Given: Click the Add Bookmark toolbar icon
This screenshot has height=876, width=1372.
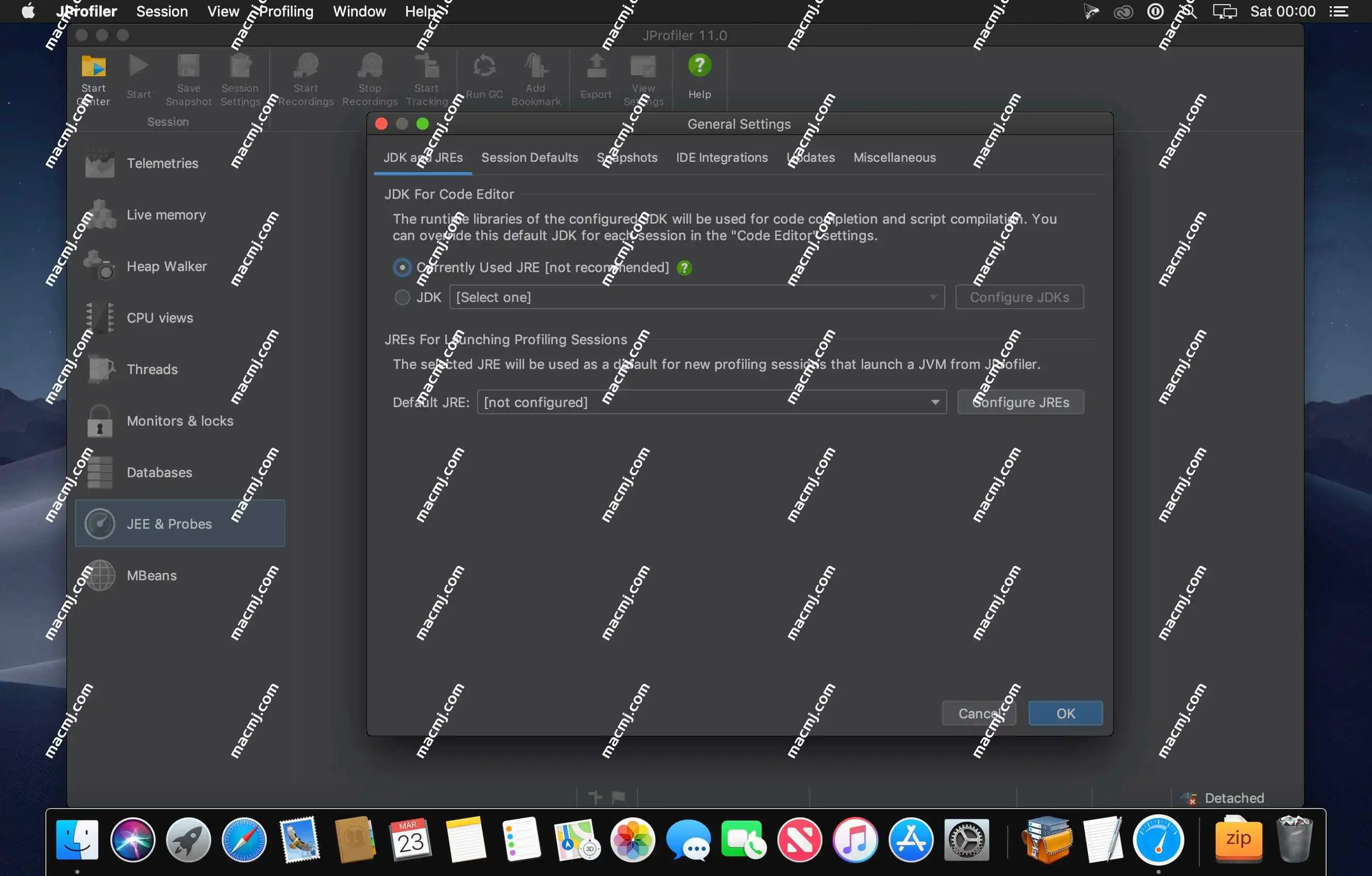Looking at the screenshot, I should click(x=536, y=80).
